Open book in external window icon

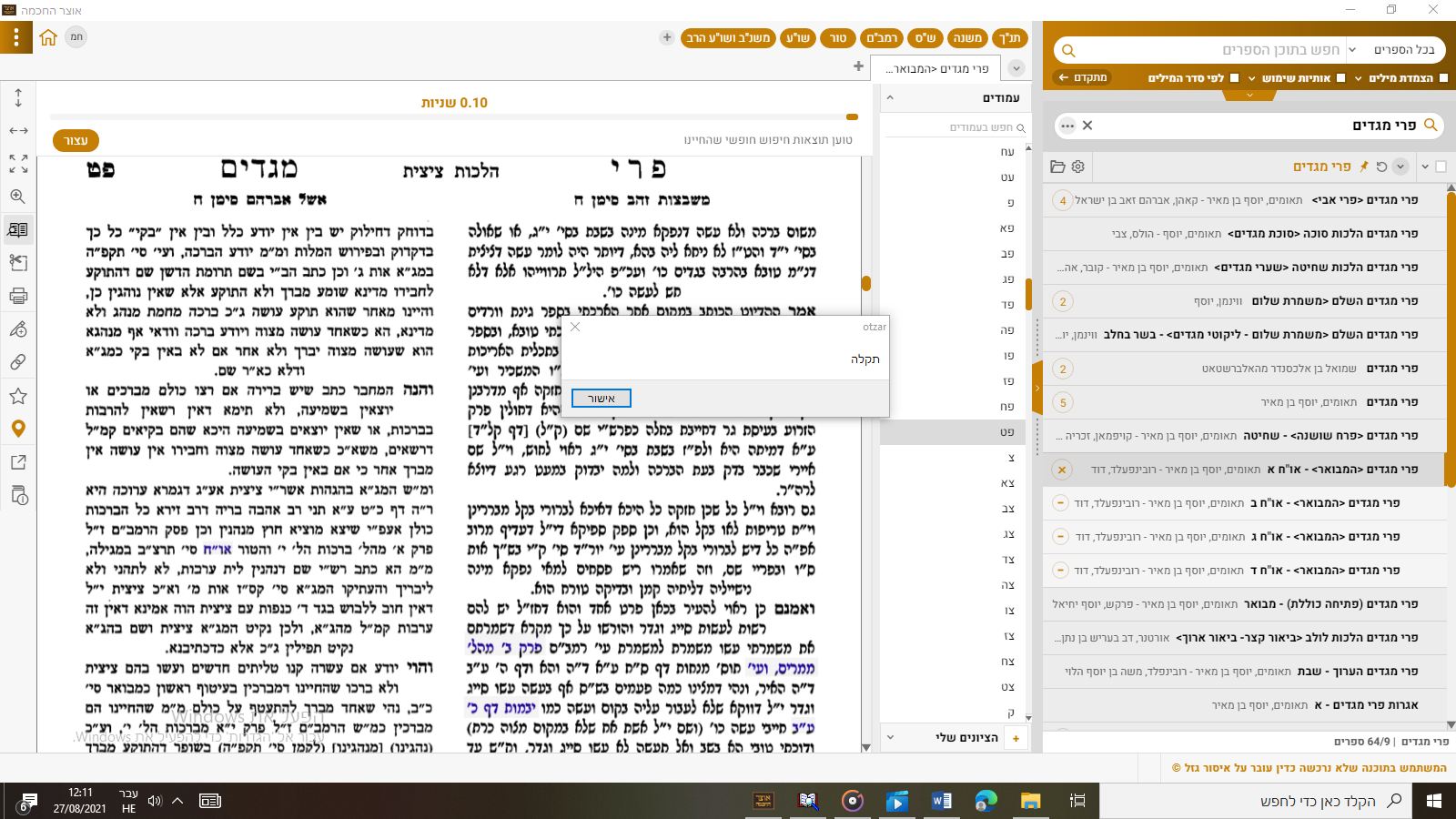(x=18, y=462)
